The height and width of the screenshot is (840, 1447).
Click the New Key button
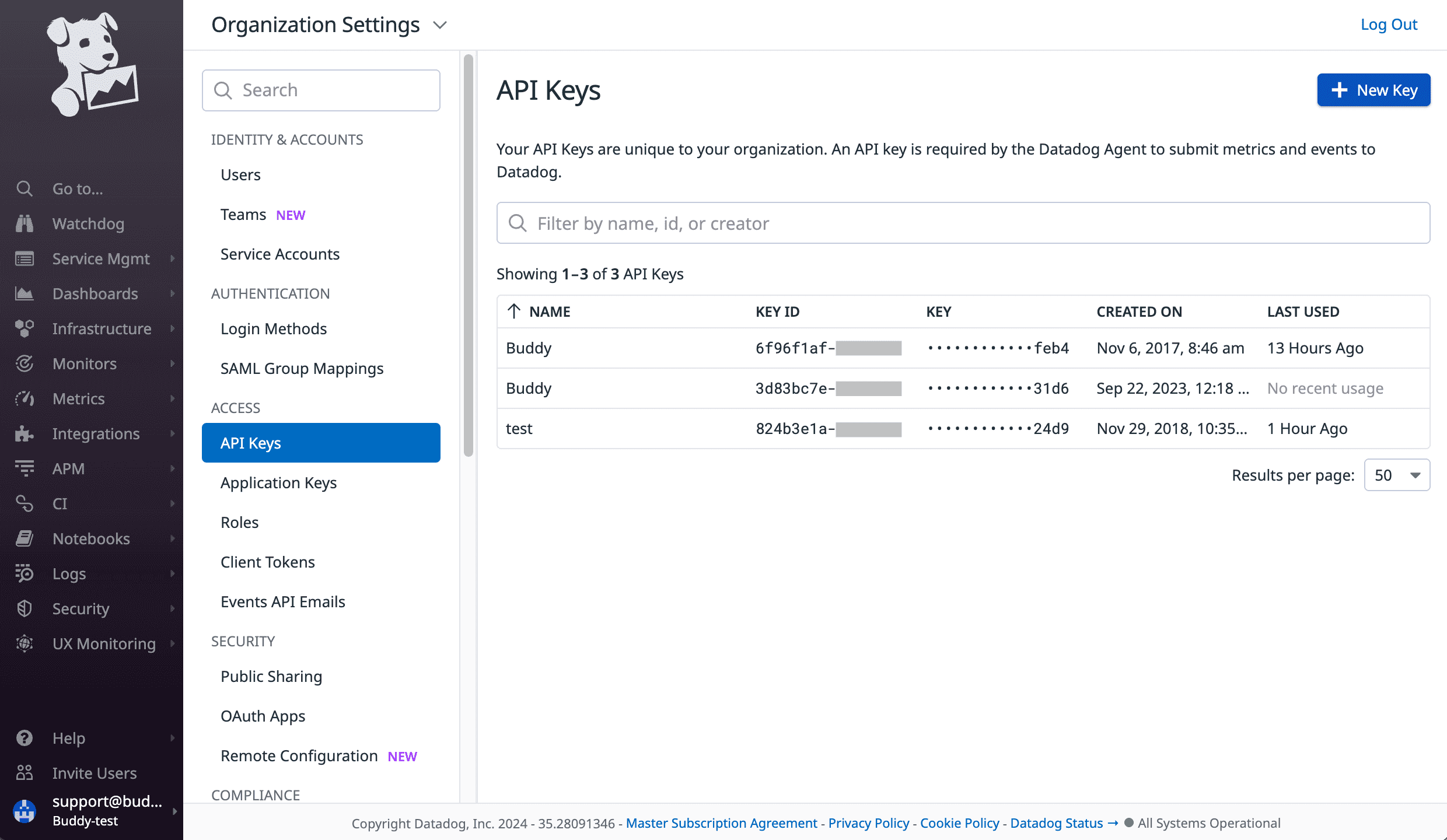click(x=1374, y=90)
